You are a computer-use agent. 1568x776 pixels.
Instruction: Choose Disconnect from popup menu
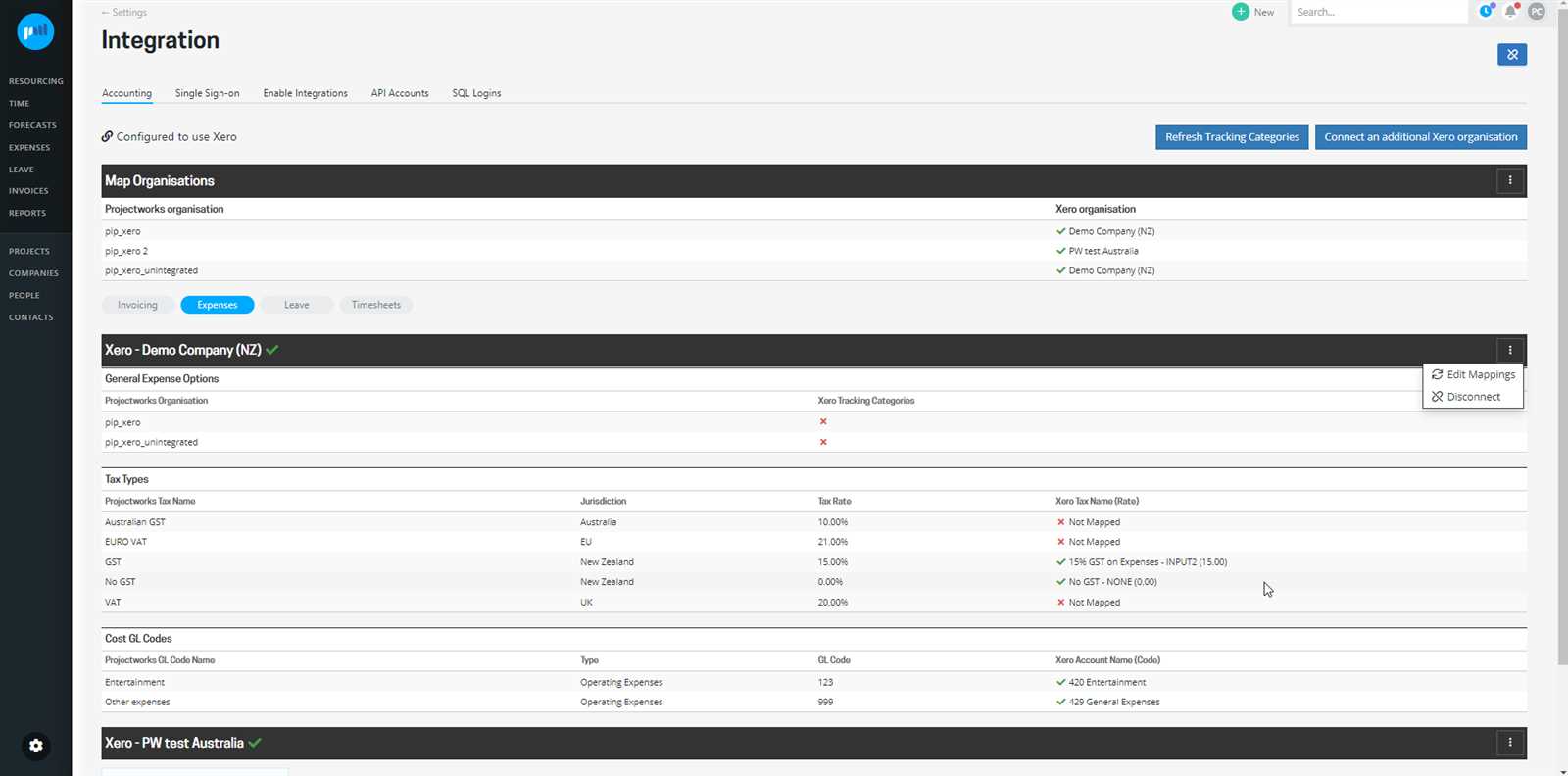[x=1473, y=397]
